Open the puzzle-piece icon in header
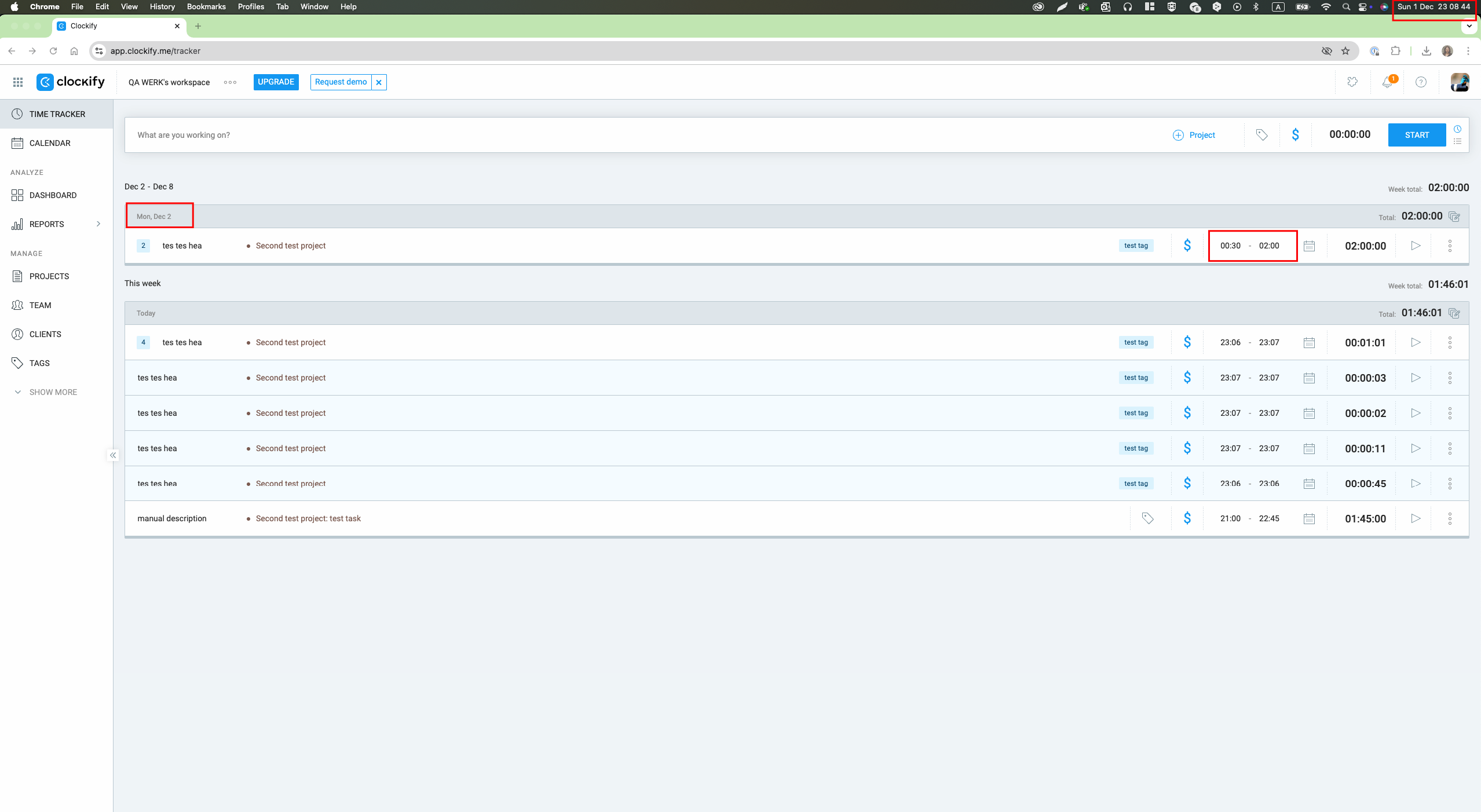Image resolution: width=1481 pixels, height=812 pixels. tap(1352, 82)
